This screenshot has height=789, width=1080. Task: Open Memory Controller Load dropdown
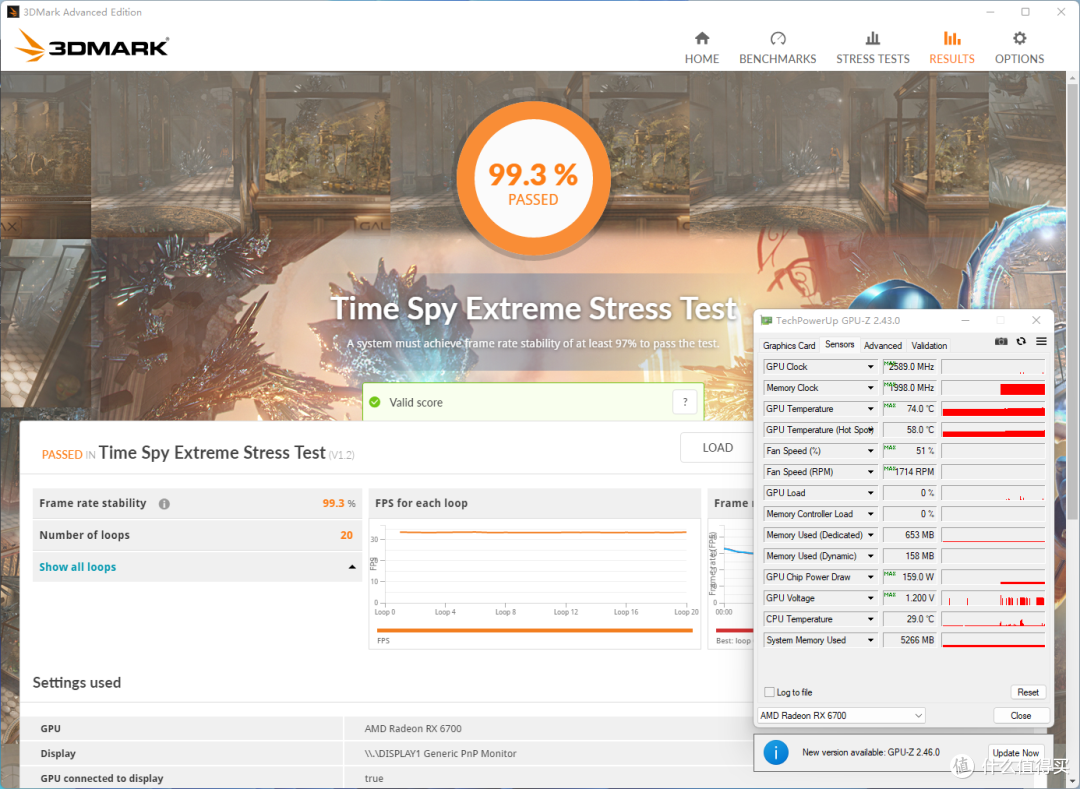click(871, 514)
